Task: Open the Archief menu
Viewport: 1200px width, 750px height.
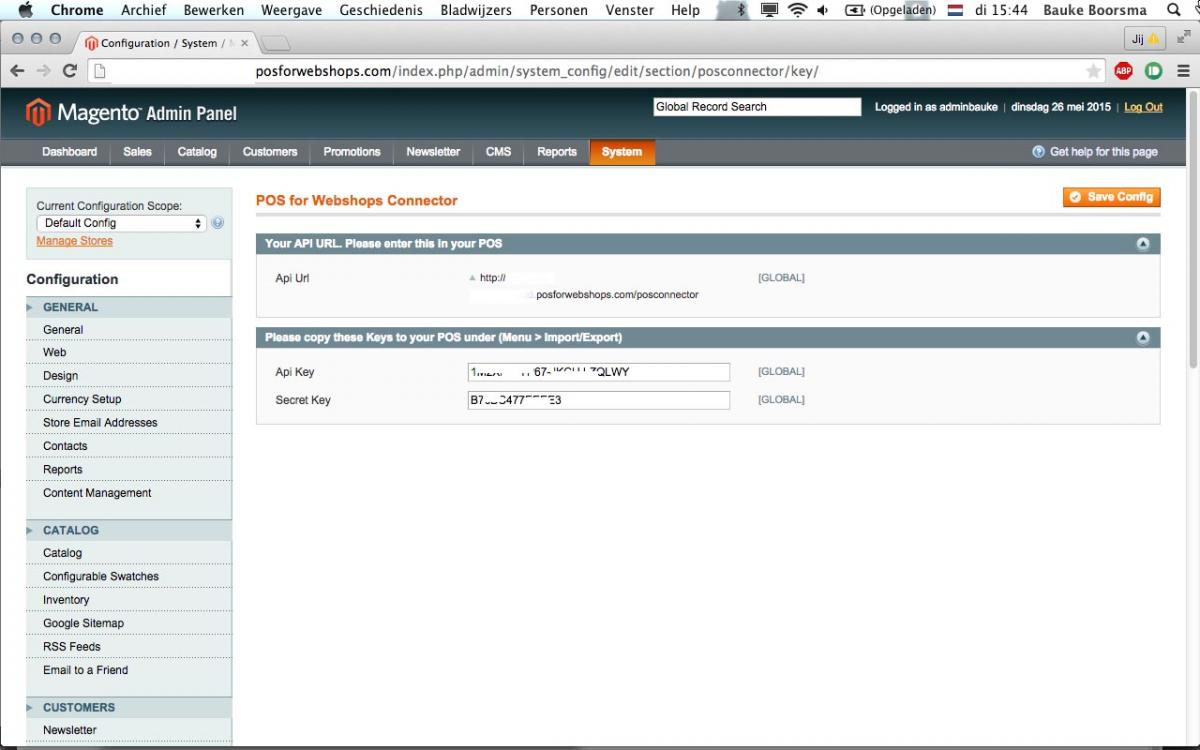Action: [x=144, y=10]
